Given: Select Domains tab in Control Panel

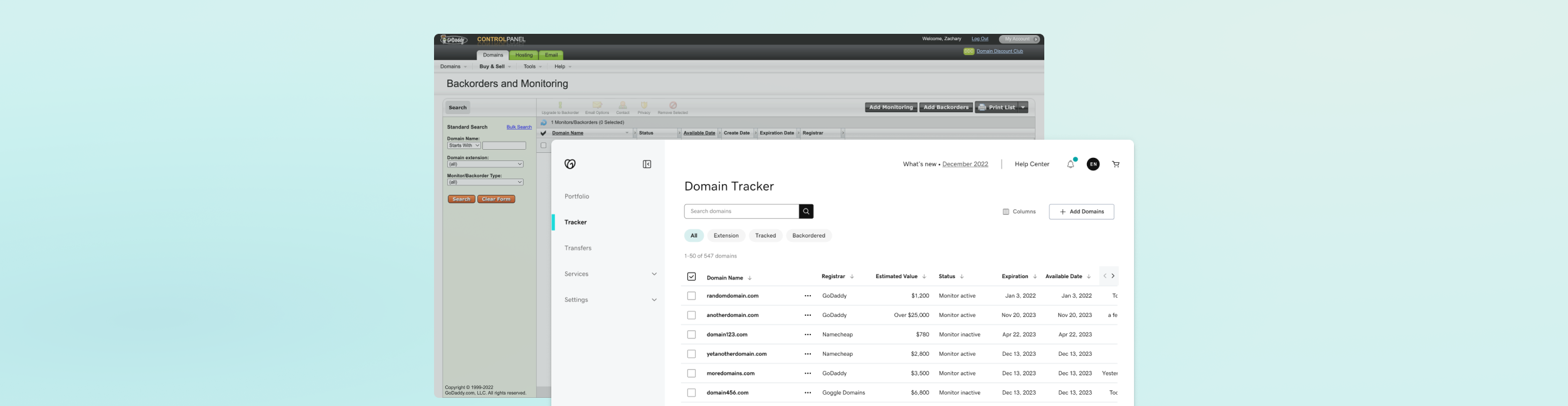Looking at the screenshot, I should click(493, 55).
